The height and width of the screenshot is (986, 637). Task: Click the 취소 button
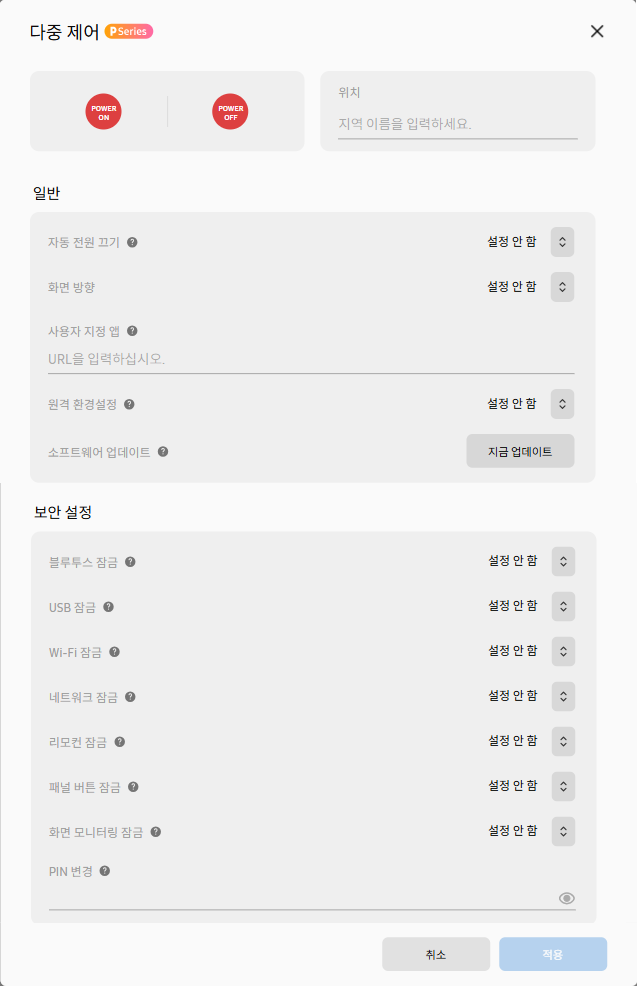click(x=436, y=955)
